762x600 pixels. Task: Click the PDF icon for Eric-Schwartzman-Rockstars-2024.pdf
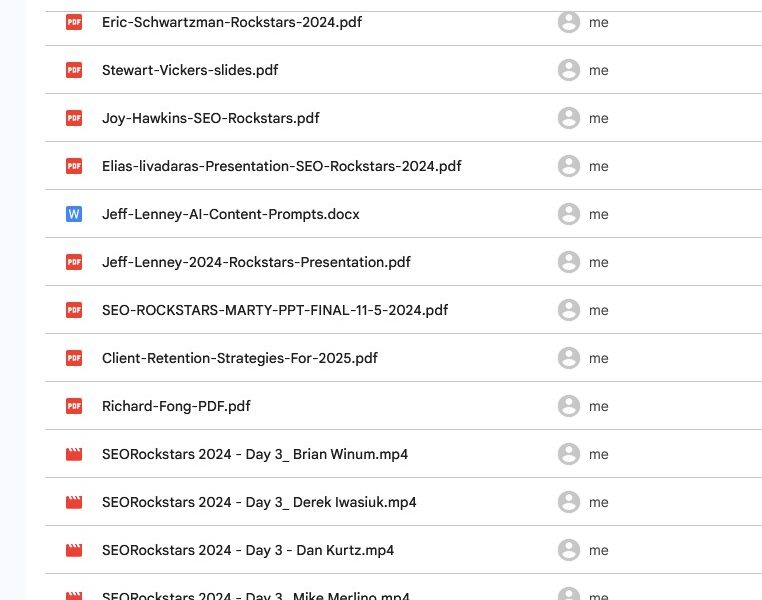point(74,22)
